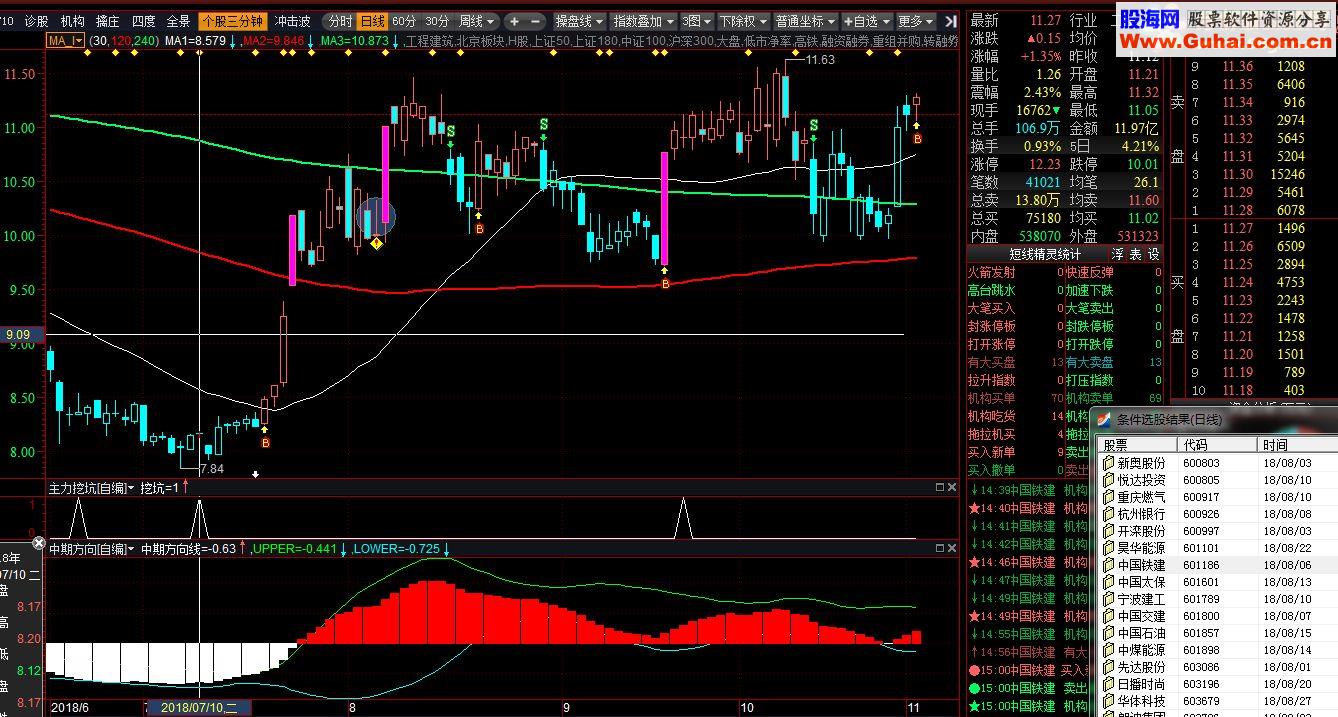This screenshot has height=717, width=1338.
Task: Close the 中期方向 indicator pane
Action: tap(951, 548)
